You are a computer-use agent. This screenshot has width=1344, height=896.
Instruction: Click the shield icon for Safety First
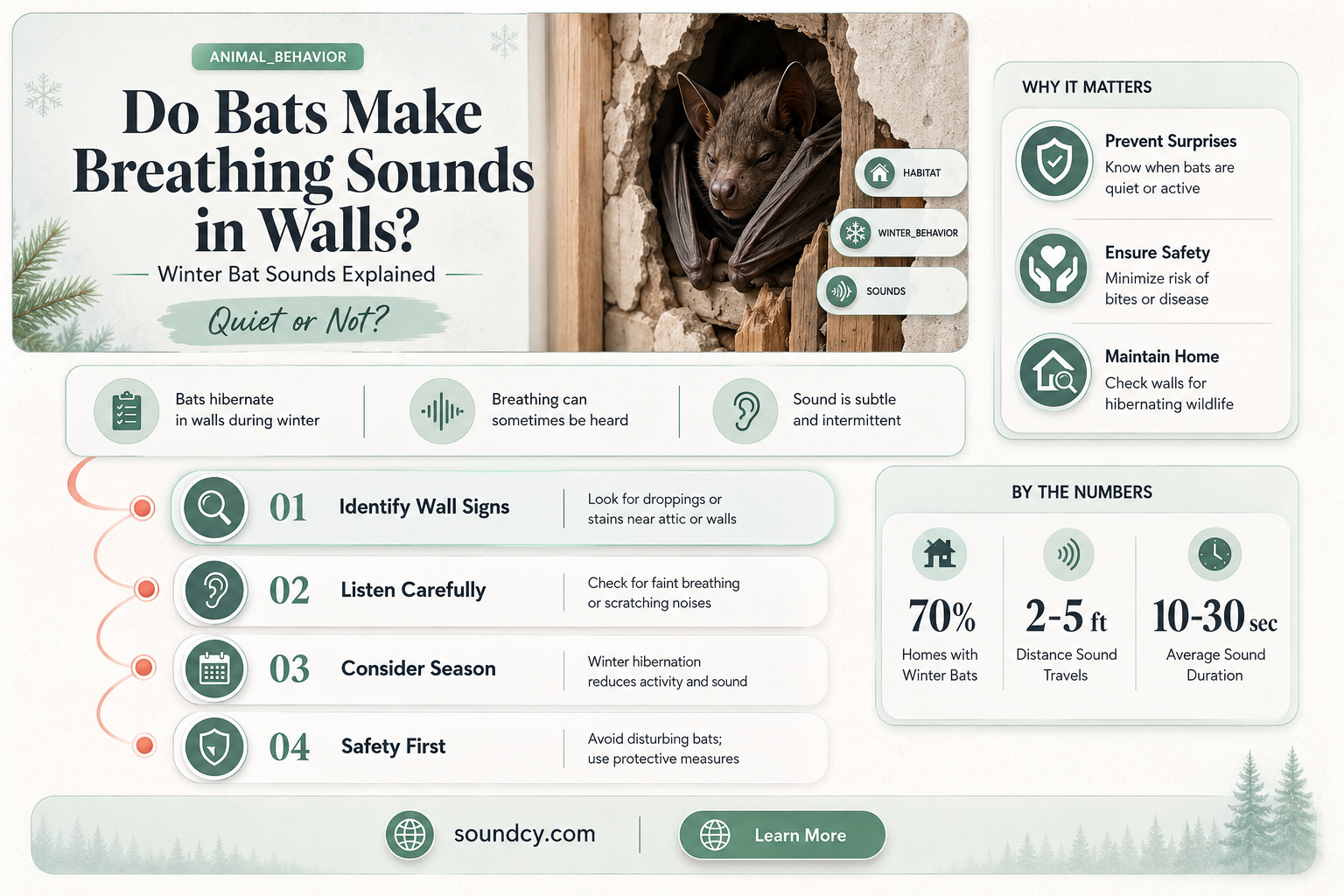[x=214, y=747]
